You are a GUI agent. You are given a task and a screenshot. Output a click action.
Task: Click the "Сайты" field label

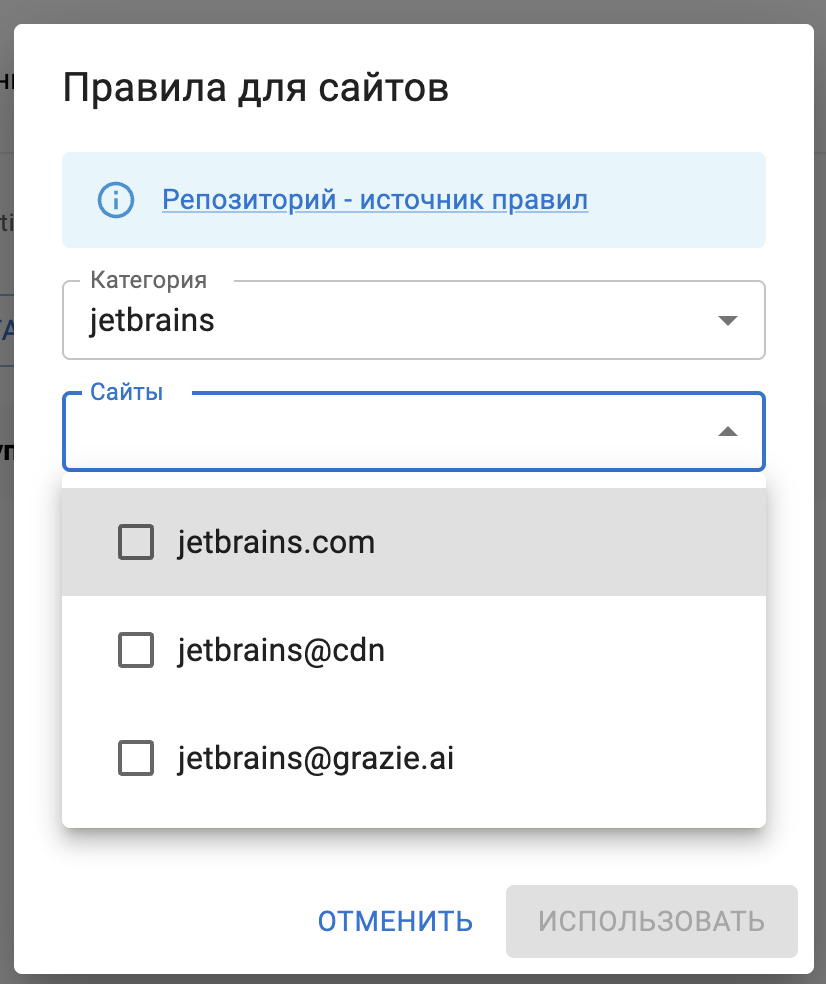point(126,392)
